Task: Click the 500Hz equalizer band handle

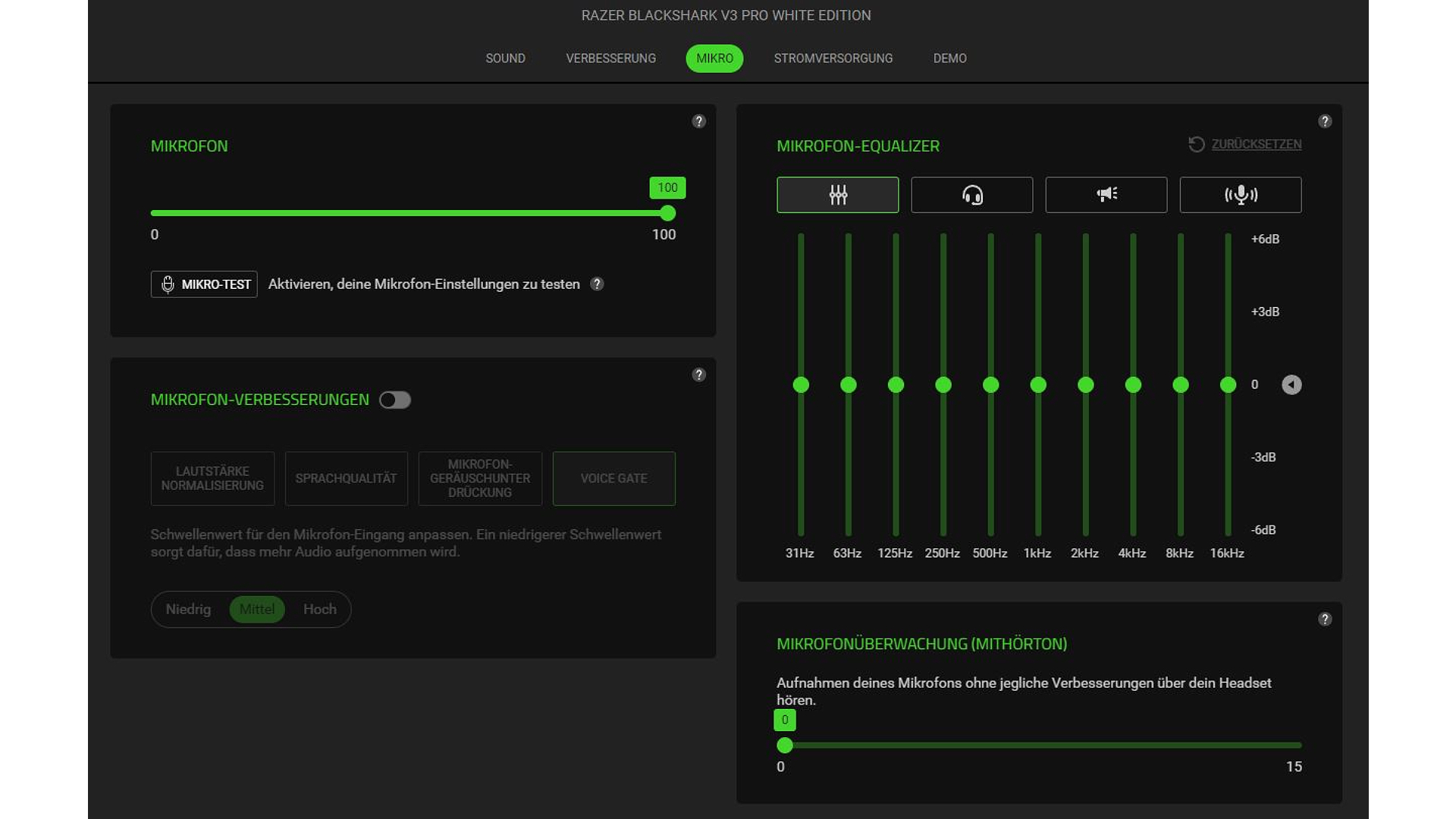Action: pyautogui.click(x=990, y=385)
